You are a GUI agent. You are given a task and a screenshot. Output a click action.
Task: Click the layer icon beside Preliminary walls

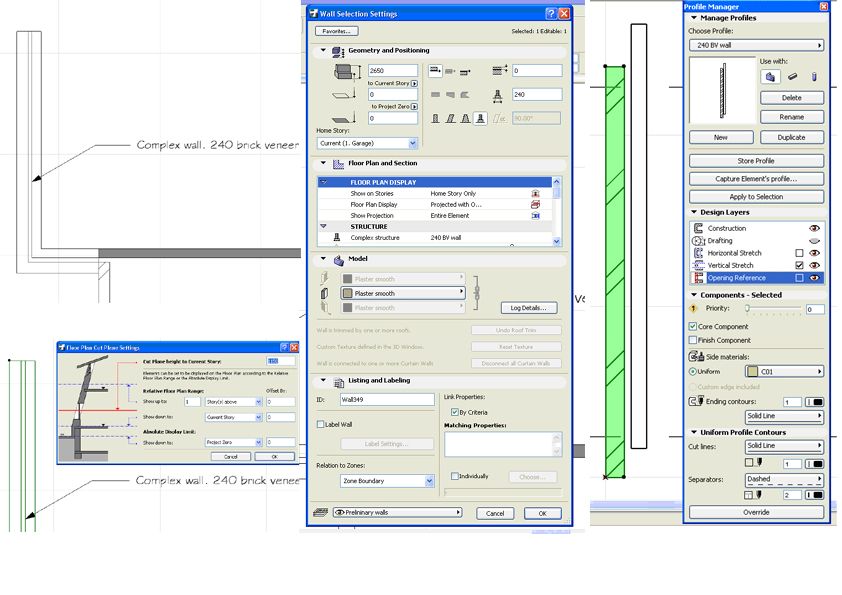point(320,511)
